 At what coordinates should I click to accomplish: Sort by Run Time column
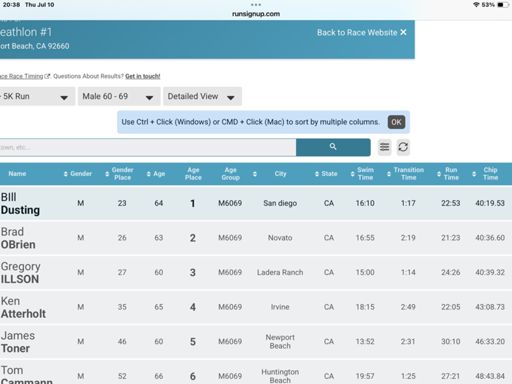click(x=439, y=174)
